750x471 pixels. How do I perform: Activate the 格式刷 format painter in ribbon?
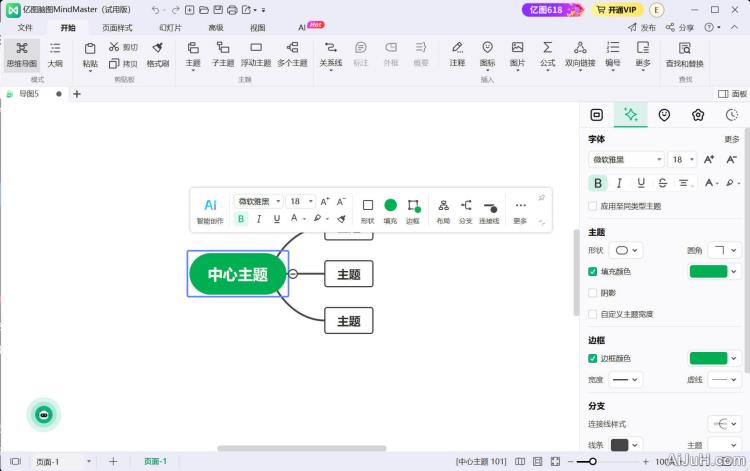pos(158,55)
